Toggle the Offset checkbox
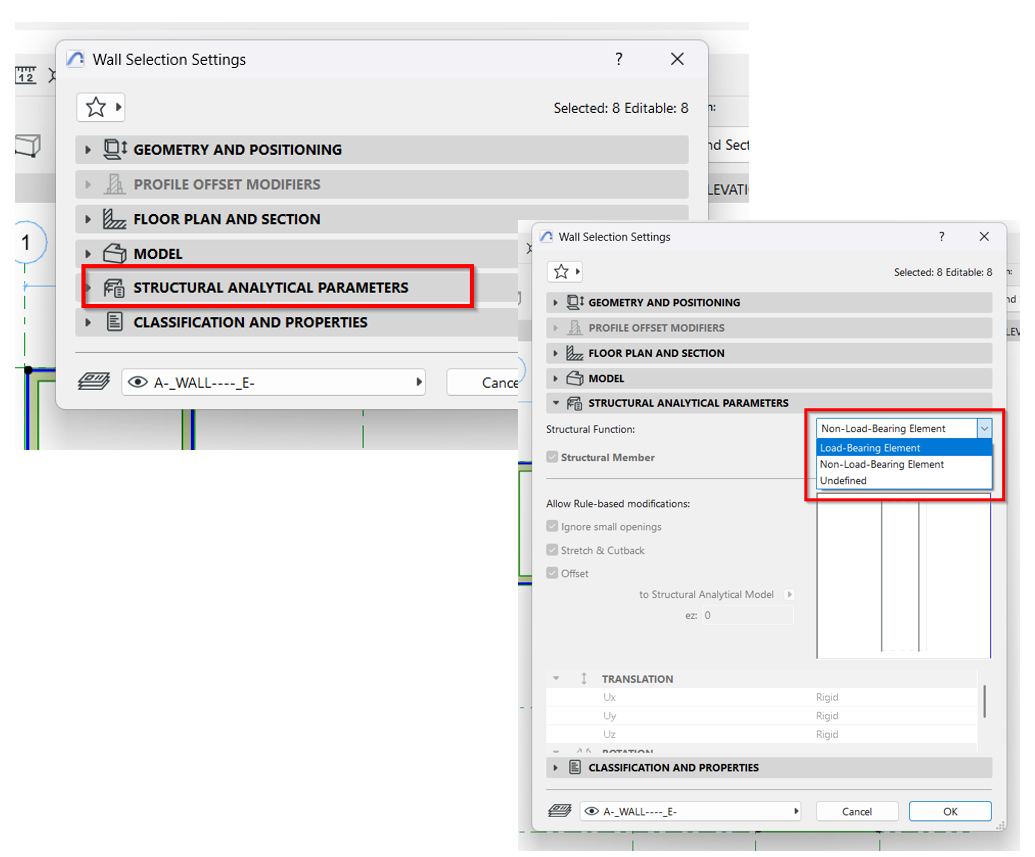This screenshot has height=857, width=1035. coord(553,574)
